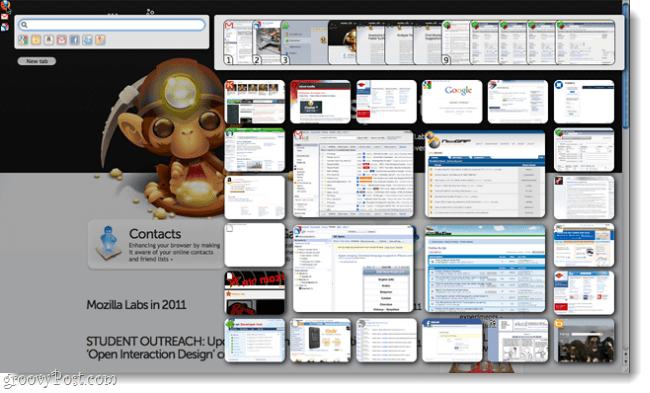Choose the Amazon search engine icon
Screen dimensions: 650x393
[x=49, y=40]
